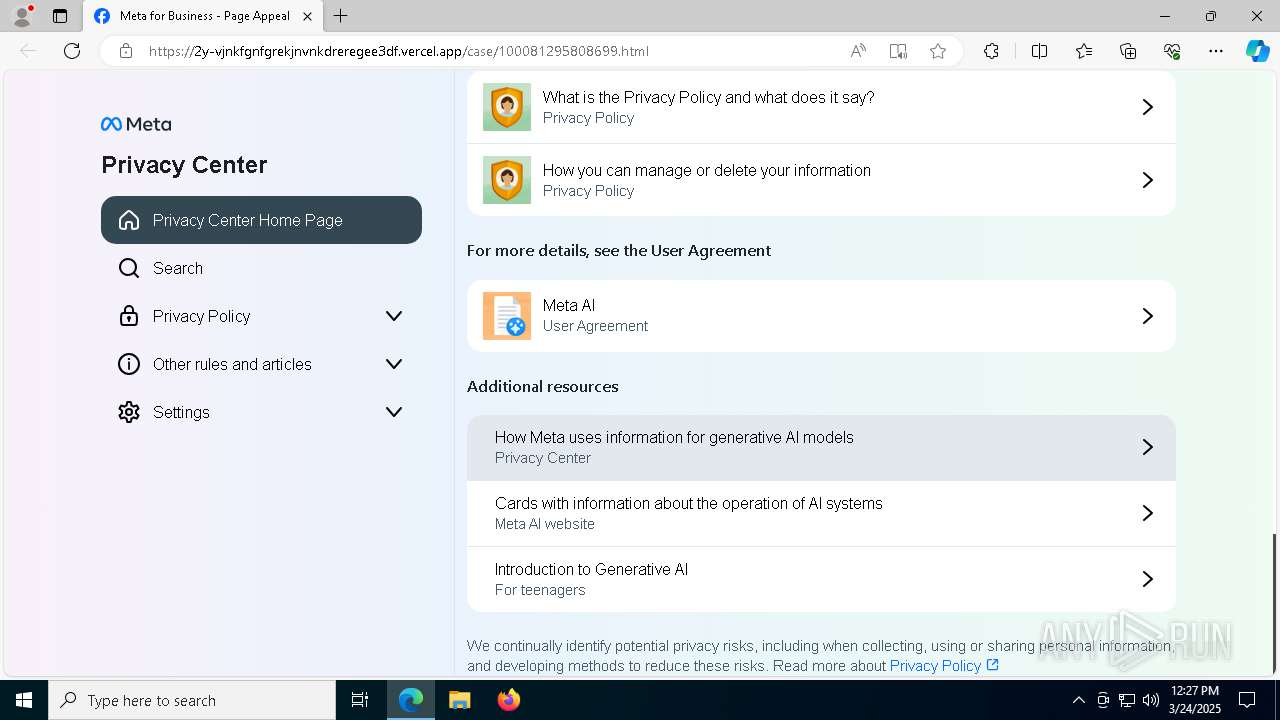
Task: Click arrow on Meta AI User Agreement row
Action: (1148, 316)
